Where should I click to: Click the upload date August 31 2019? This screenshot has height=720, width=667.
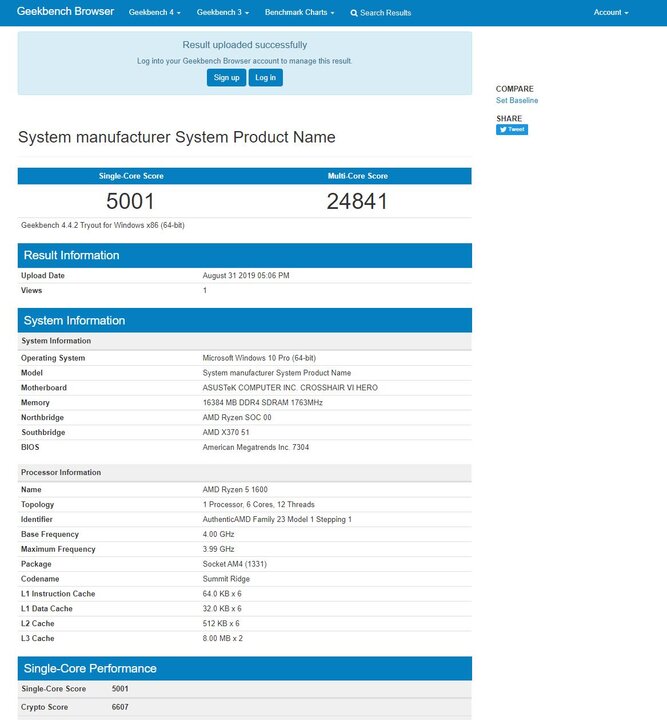pyautogui.click(x=246, y=276)
